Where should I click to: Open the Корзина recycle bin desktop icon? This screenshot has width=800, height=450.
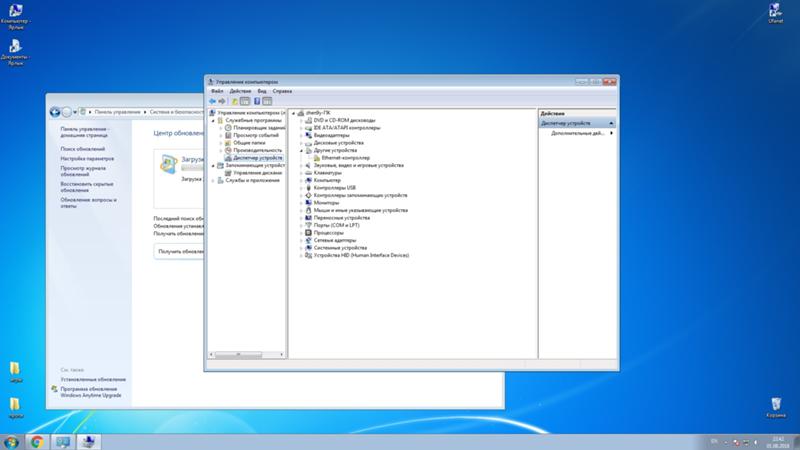pyautogui.click(x=776, y=407)
